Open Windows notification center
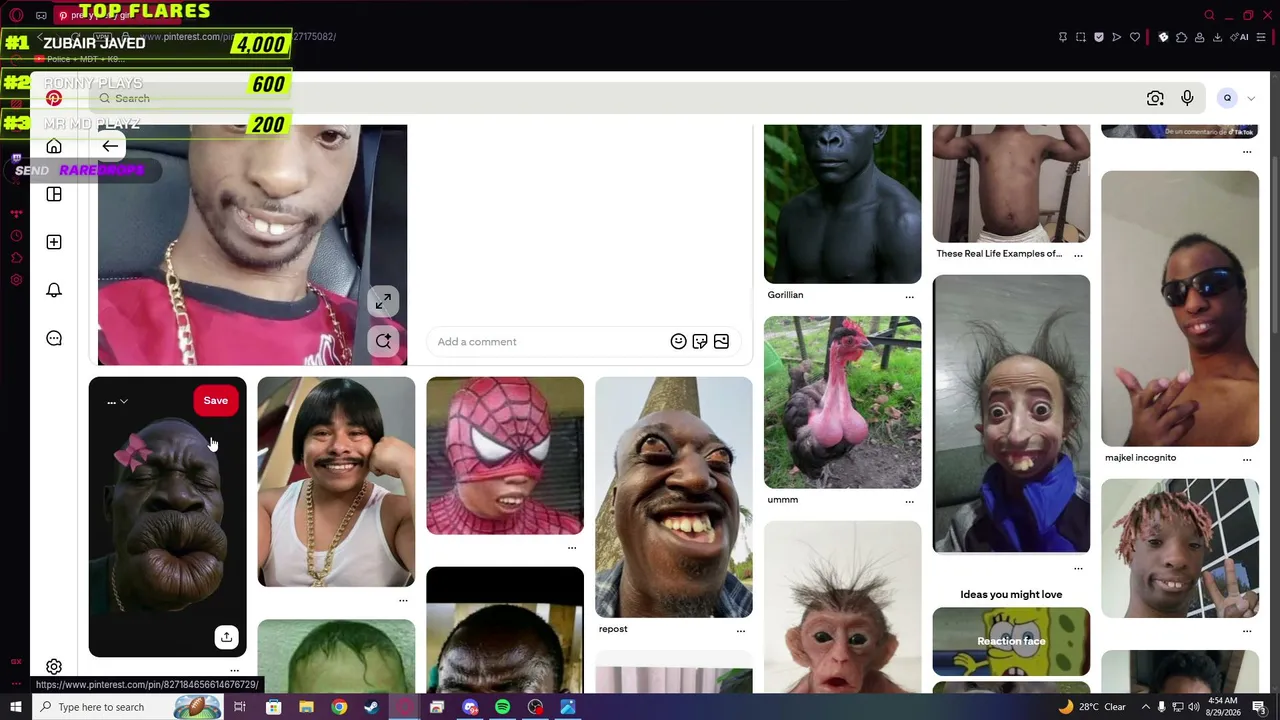 1259,707
